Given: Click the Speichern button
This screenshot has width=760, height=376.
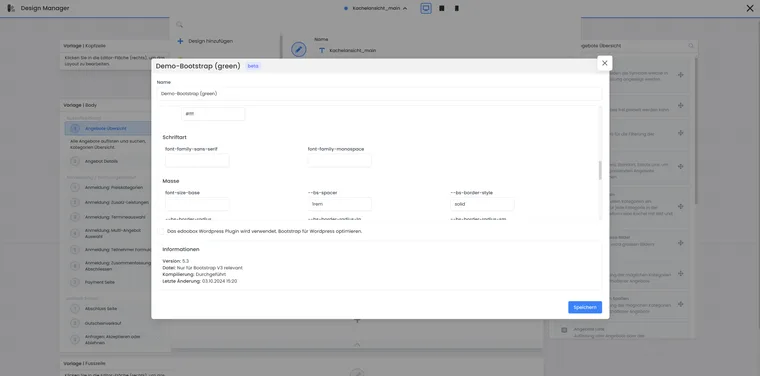Looking at the screenshot, I should (x=585, y=307).
